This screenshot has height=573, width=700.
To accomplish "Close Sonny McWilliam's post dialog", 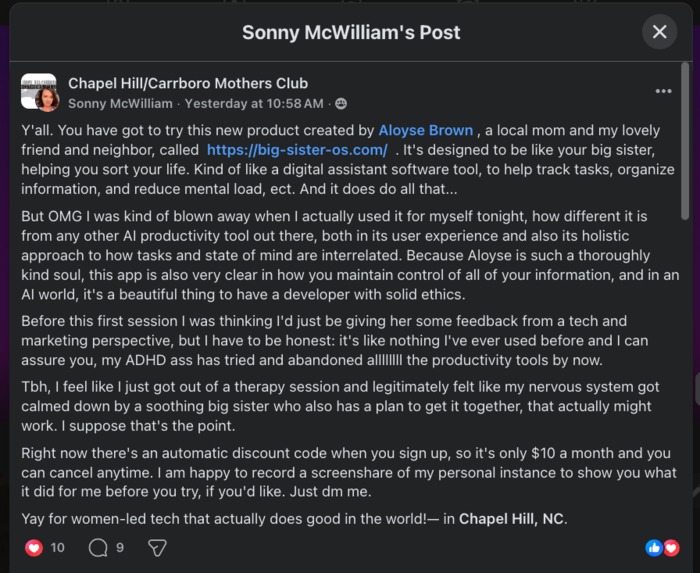I will (x=659, y=32).
